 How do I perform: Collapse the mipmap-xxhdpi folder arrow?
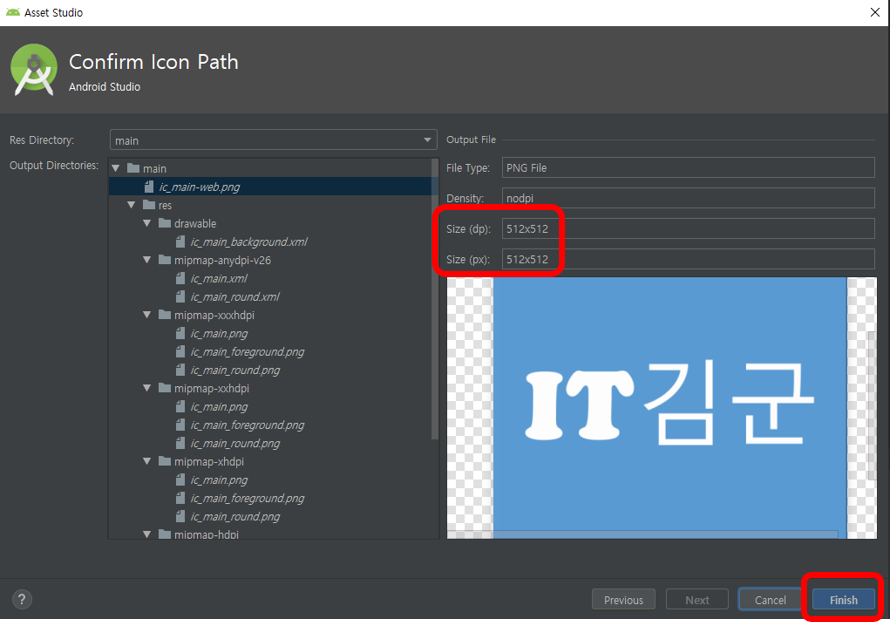pyautogui.click(x=147, y=388)
